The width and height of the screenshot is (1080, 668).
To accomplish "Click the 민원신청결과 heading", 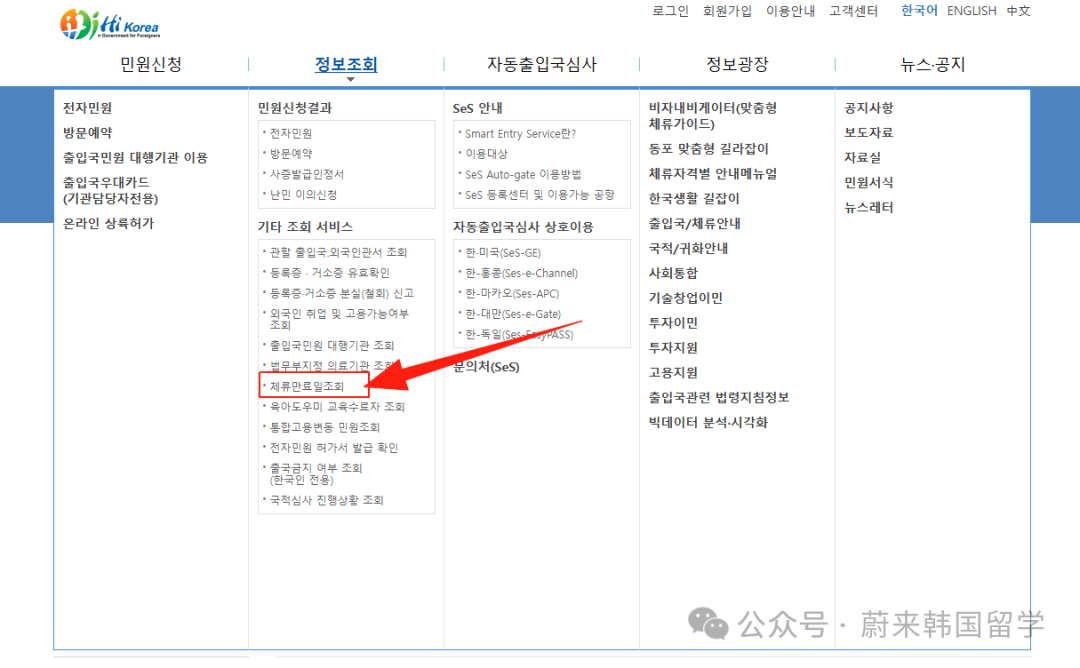I will point(295,108).
